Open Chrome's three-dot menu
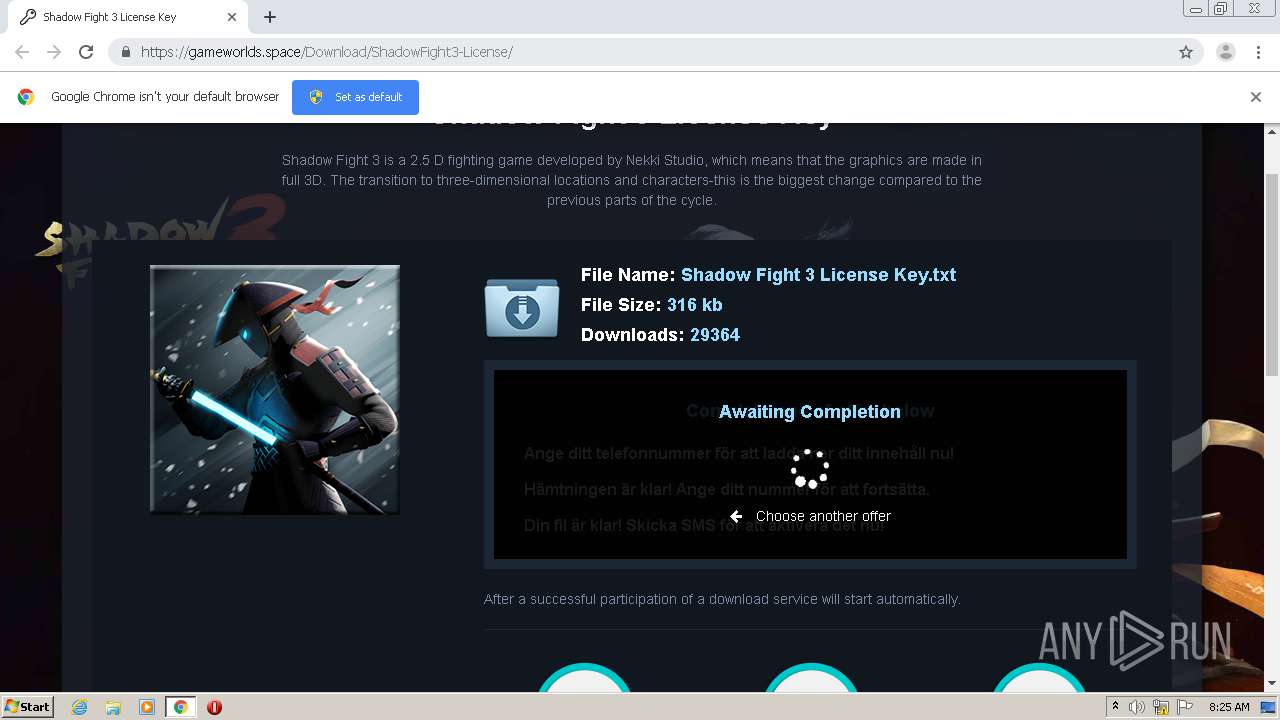The width and height of the screenshot is (1280, 720). [1258, 52]
